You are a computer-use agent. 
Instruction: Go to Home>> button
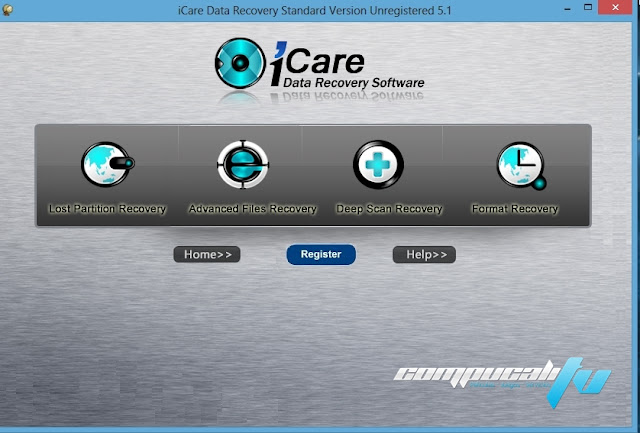pos(207,254)
